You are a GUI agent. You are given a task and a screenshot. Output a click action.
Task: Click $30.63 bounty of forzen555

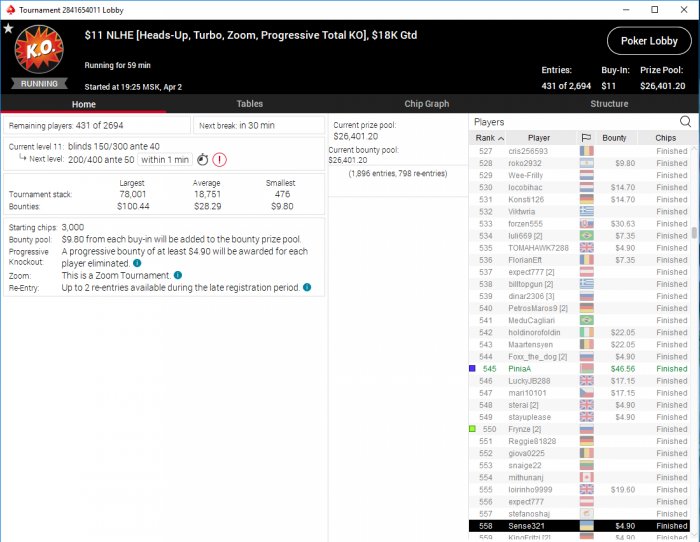pyautogui.click(x=623, y=224)
